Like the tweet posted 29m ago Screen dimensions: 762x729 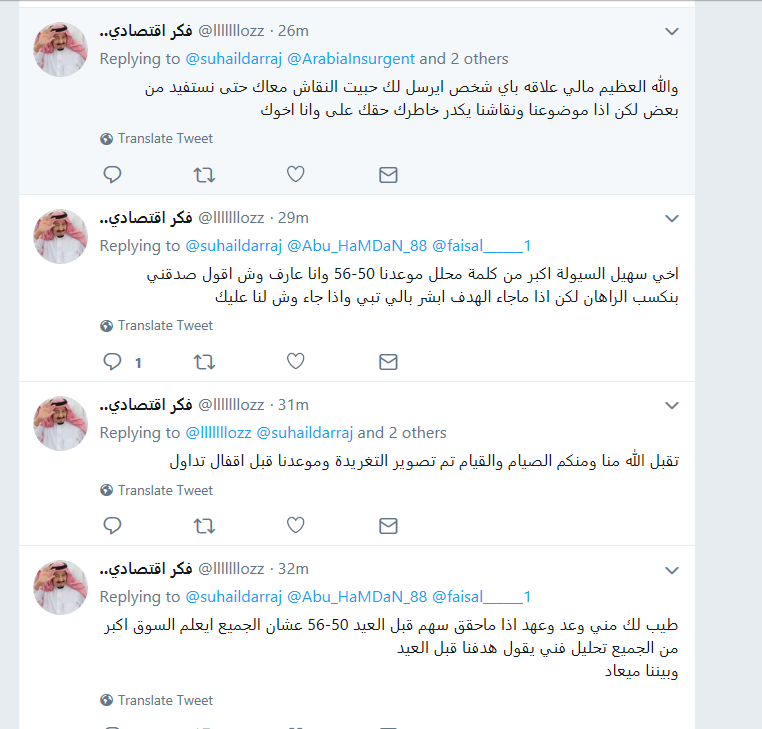click(x=295, y=361)
